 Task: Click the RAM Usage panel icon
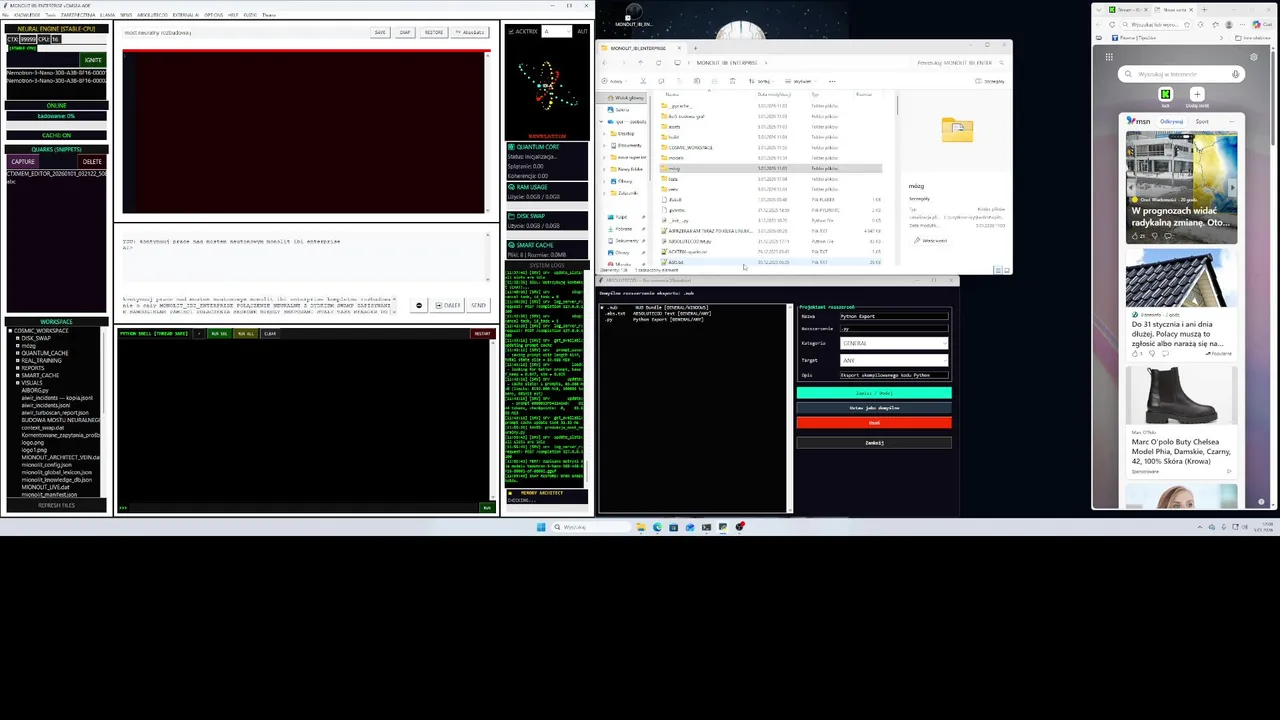511,187
